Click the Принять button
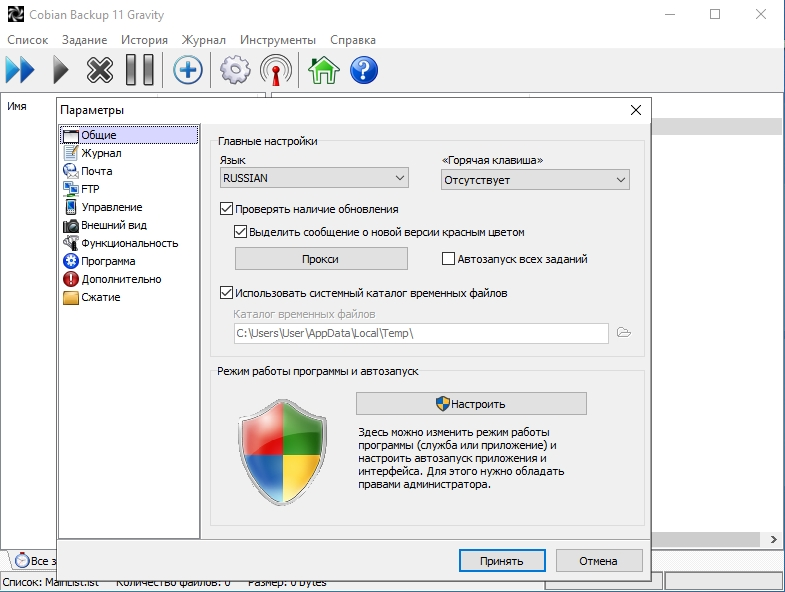Screen dimensions: 785x592 click(x=502, y=561)
